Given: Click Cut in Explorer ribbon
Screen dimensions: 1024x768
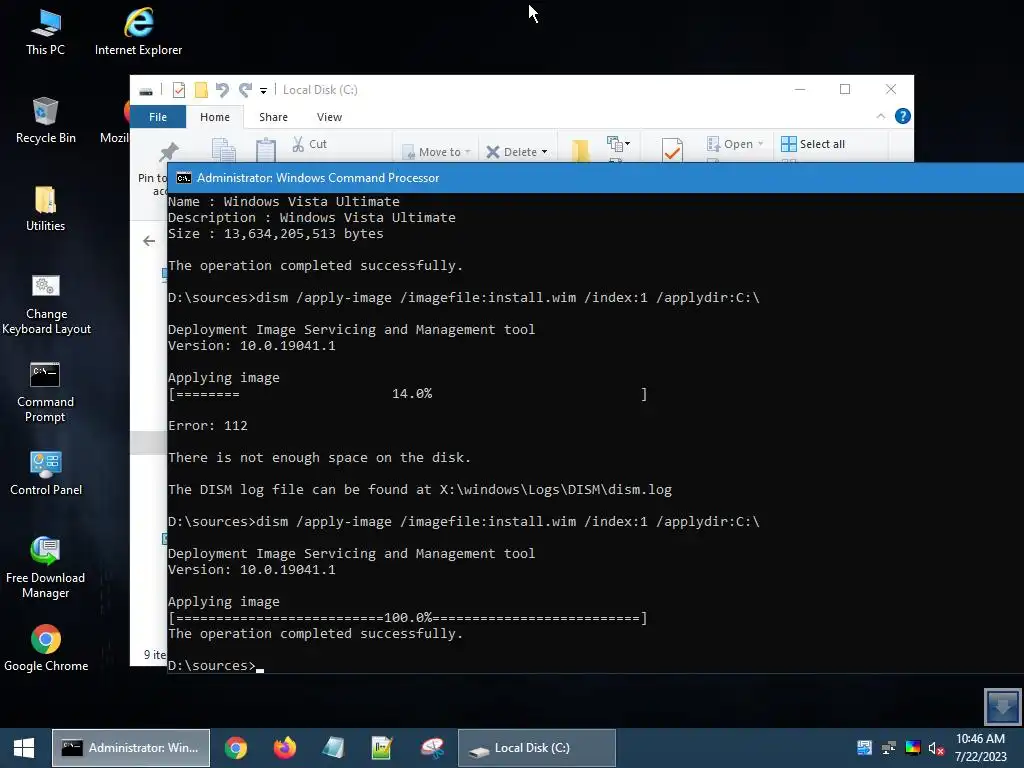Looking at the screenshot, I should [x=310, y=144].
